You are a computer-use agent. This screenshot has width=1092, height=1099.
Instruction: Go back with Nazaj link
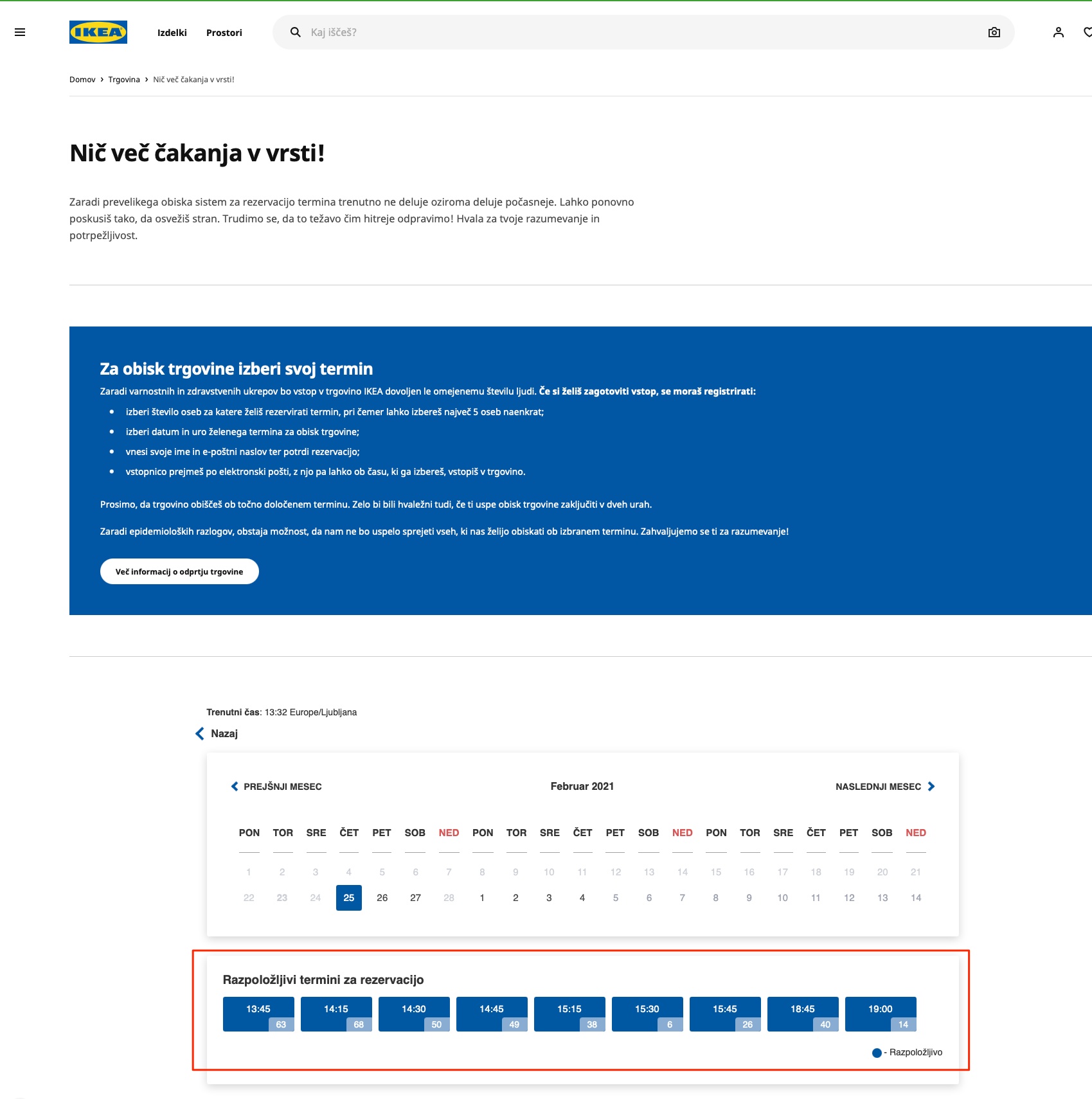[x=224, y=733]
